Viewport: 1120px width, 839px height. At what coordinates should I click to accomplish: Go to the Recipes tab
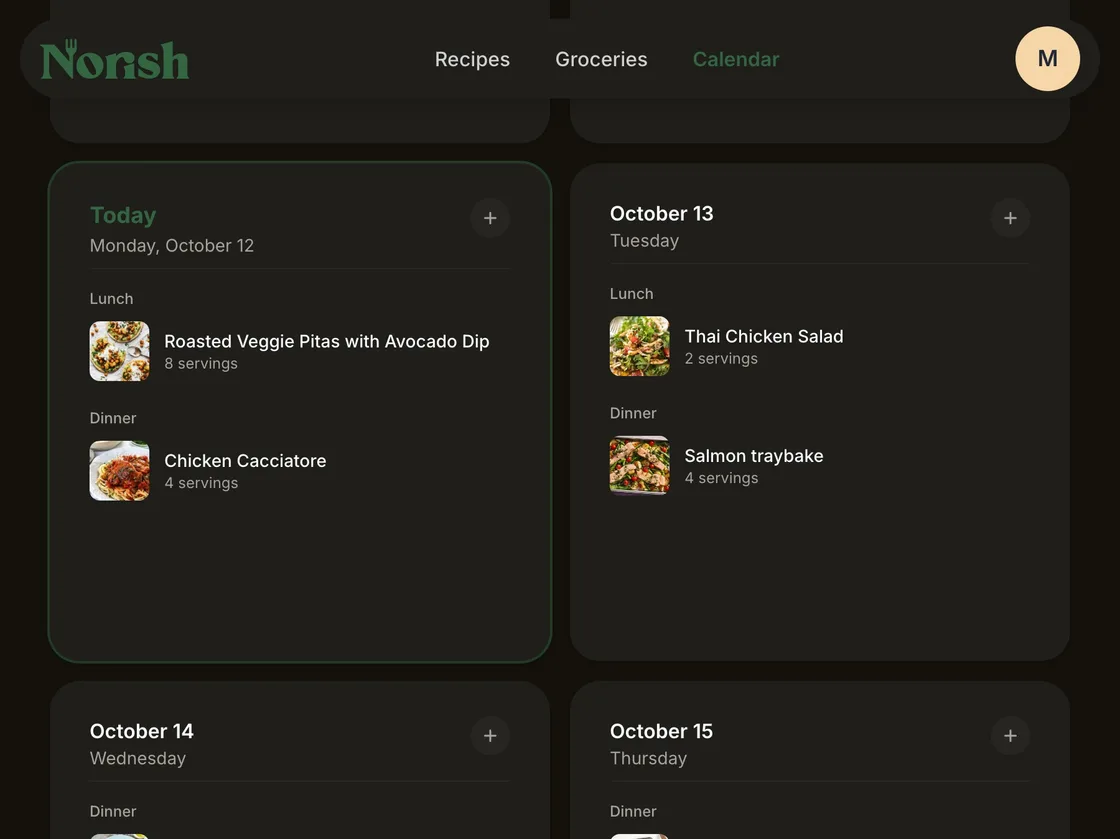pyautogui.click(x=472, y=59)
